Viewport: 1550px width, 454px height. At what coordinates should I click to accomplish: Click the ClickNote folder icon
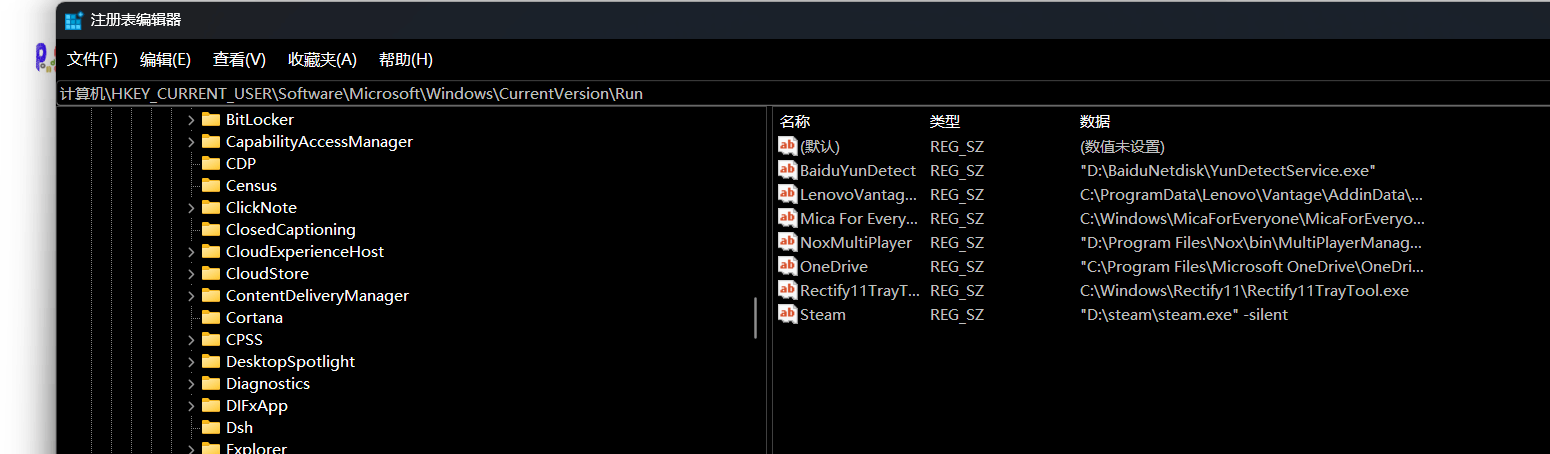(x=210, y=207)
